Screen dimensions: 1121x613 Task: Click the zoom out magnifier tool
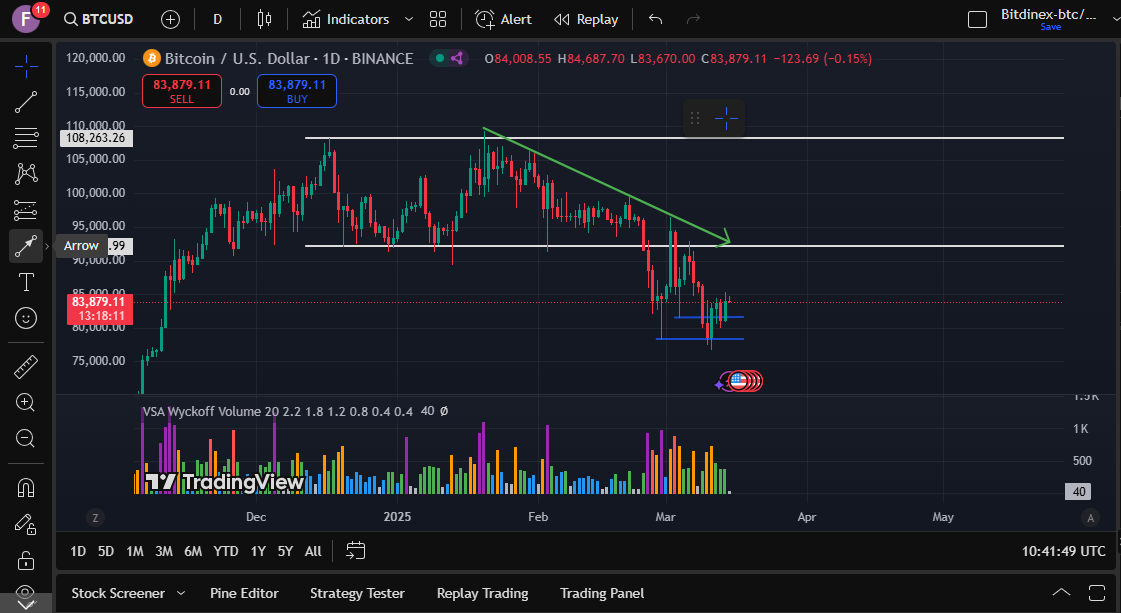tap(26, 438)
